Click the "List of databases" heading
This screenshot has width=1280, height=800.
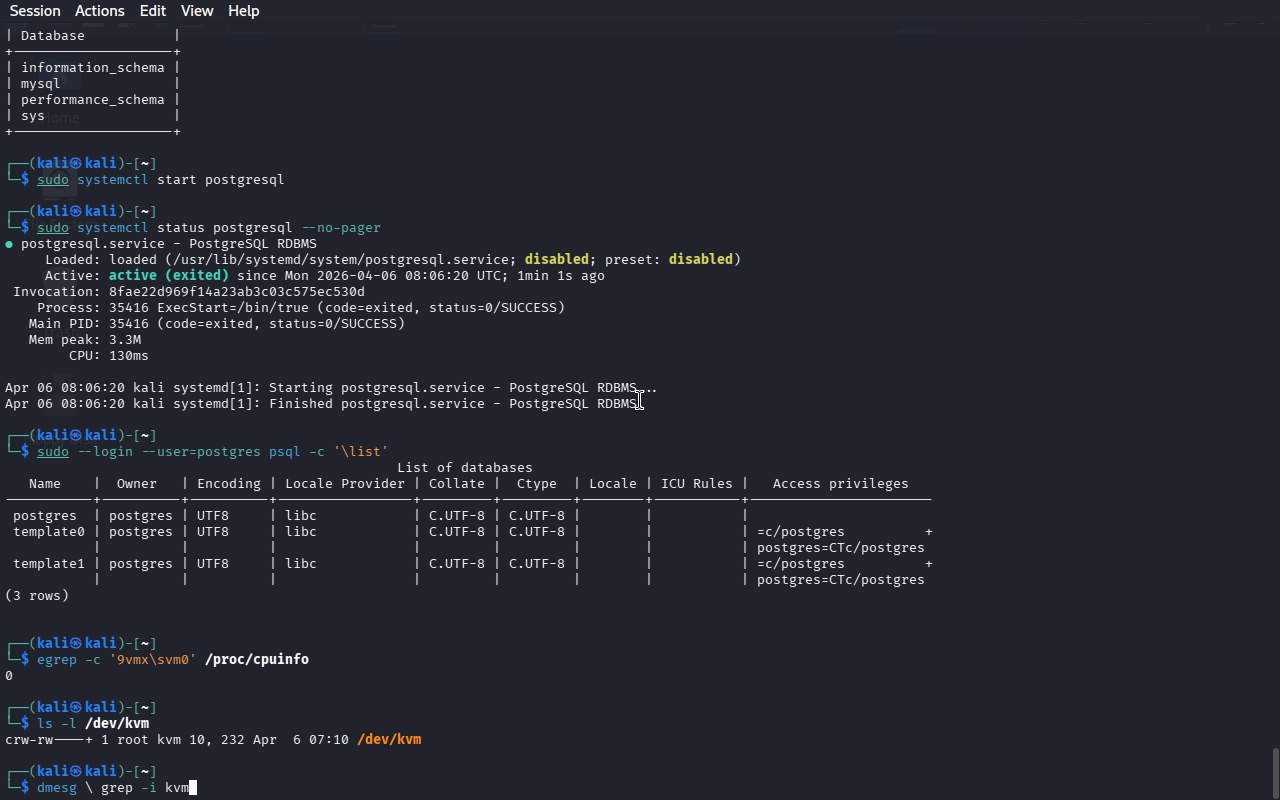(x=464, y=468)
